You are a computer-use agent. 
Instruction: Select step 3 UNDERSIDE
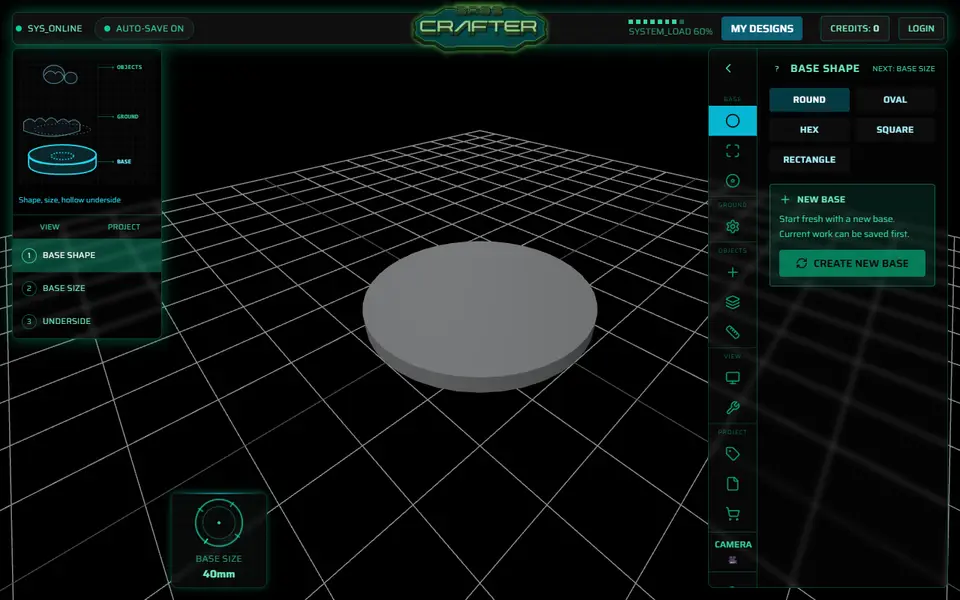click(x=87, y=321)
